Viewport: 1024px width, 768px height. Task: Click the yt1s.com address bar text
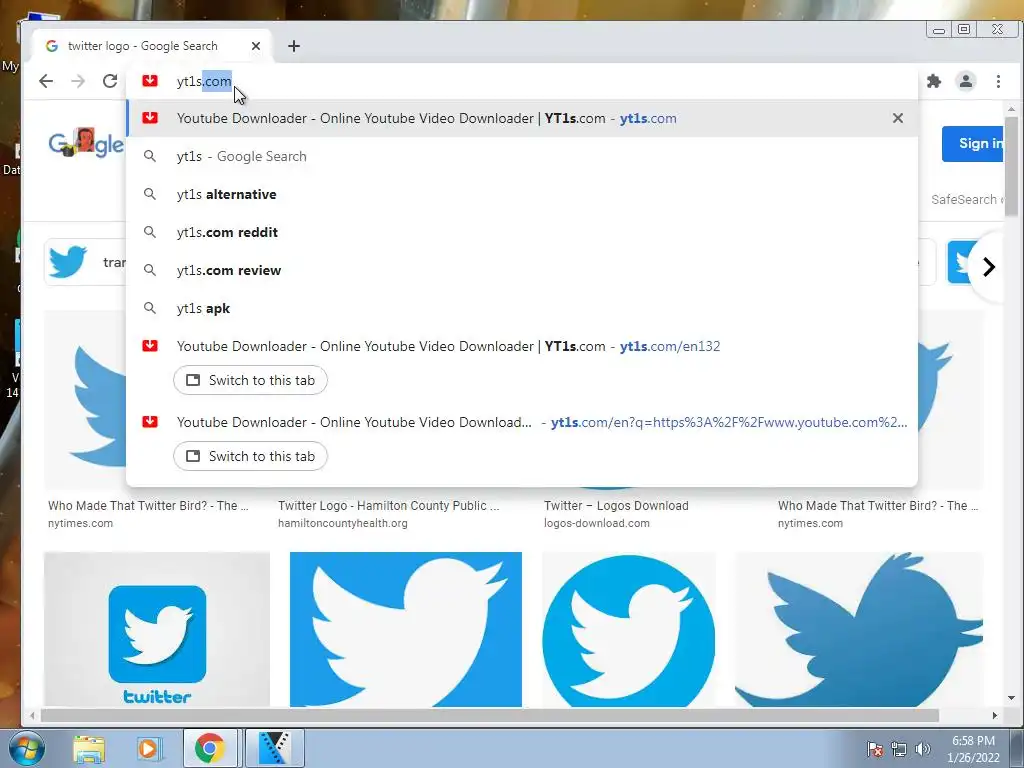204,81
